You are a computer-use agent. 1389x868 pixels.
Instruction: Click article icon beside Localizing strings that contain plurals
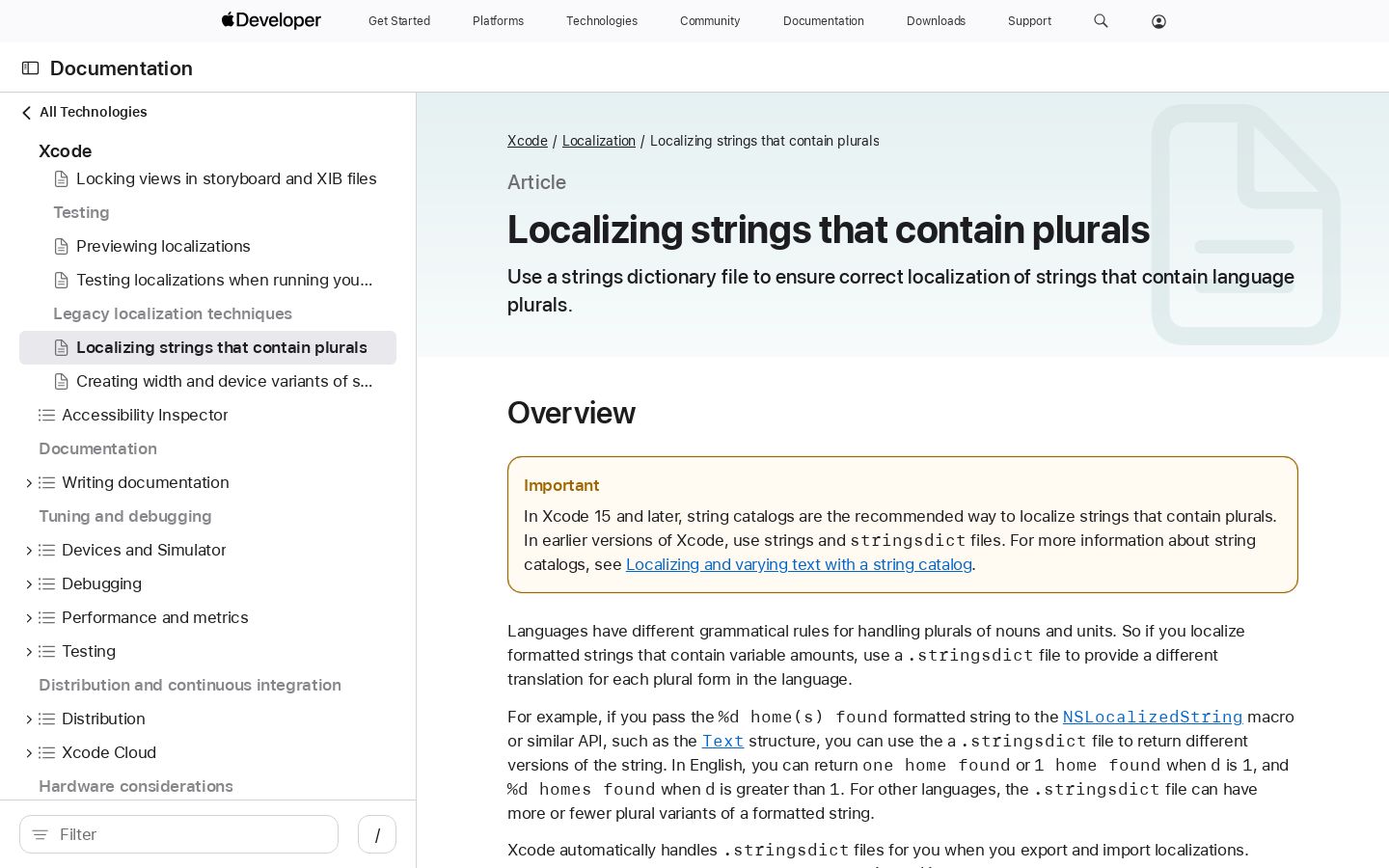[61, 348]
